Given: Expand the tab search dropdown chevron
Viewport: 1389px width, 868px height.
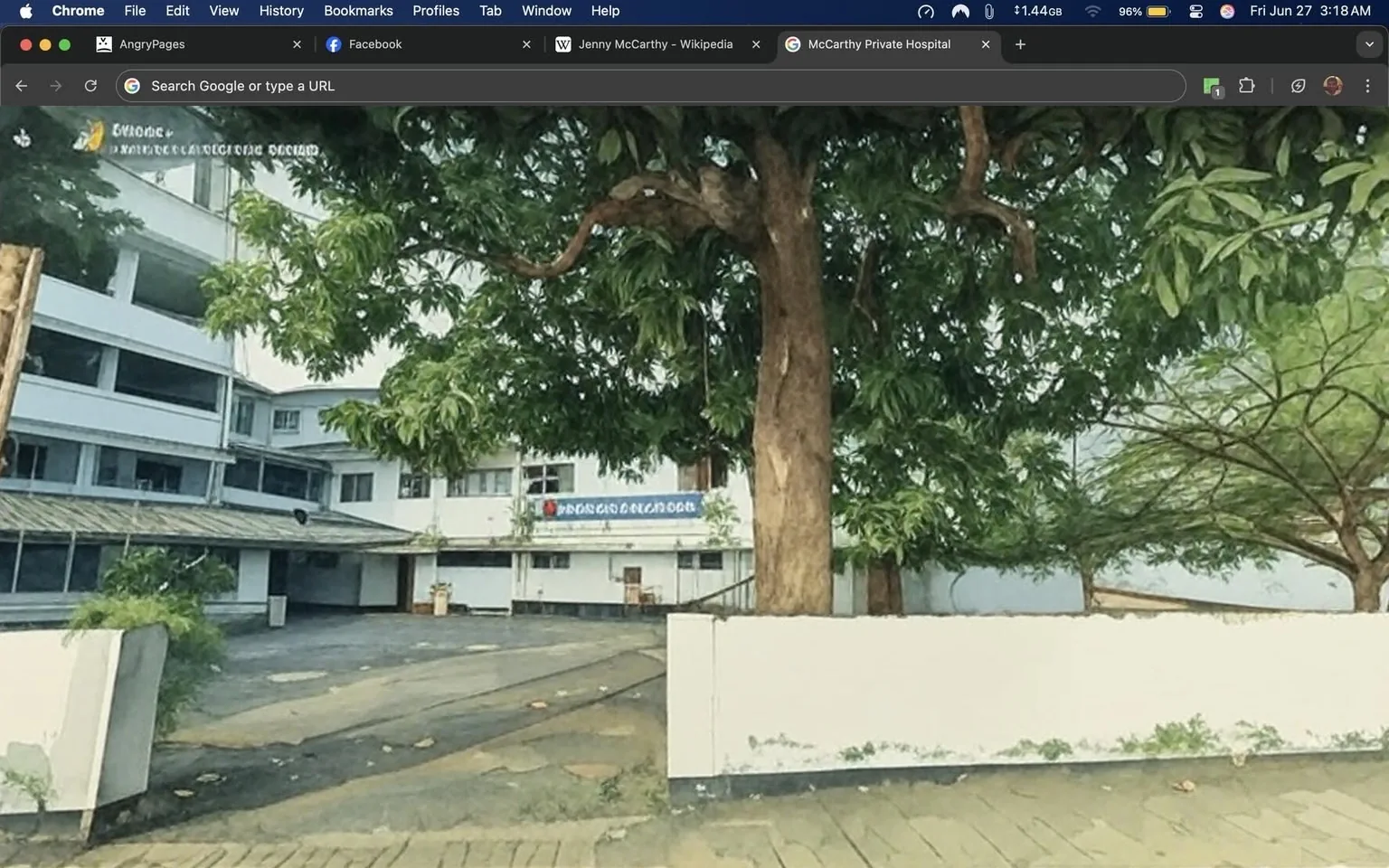Looking at the screenshot, I should point(1369,44).
